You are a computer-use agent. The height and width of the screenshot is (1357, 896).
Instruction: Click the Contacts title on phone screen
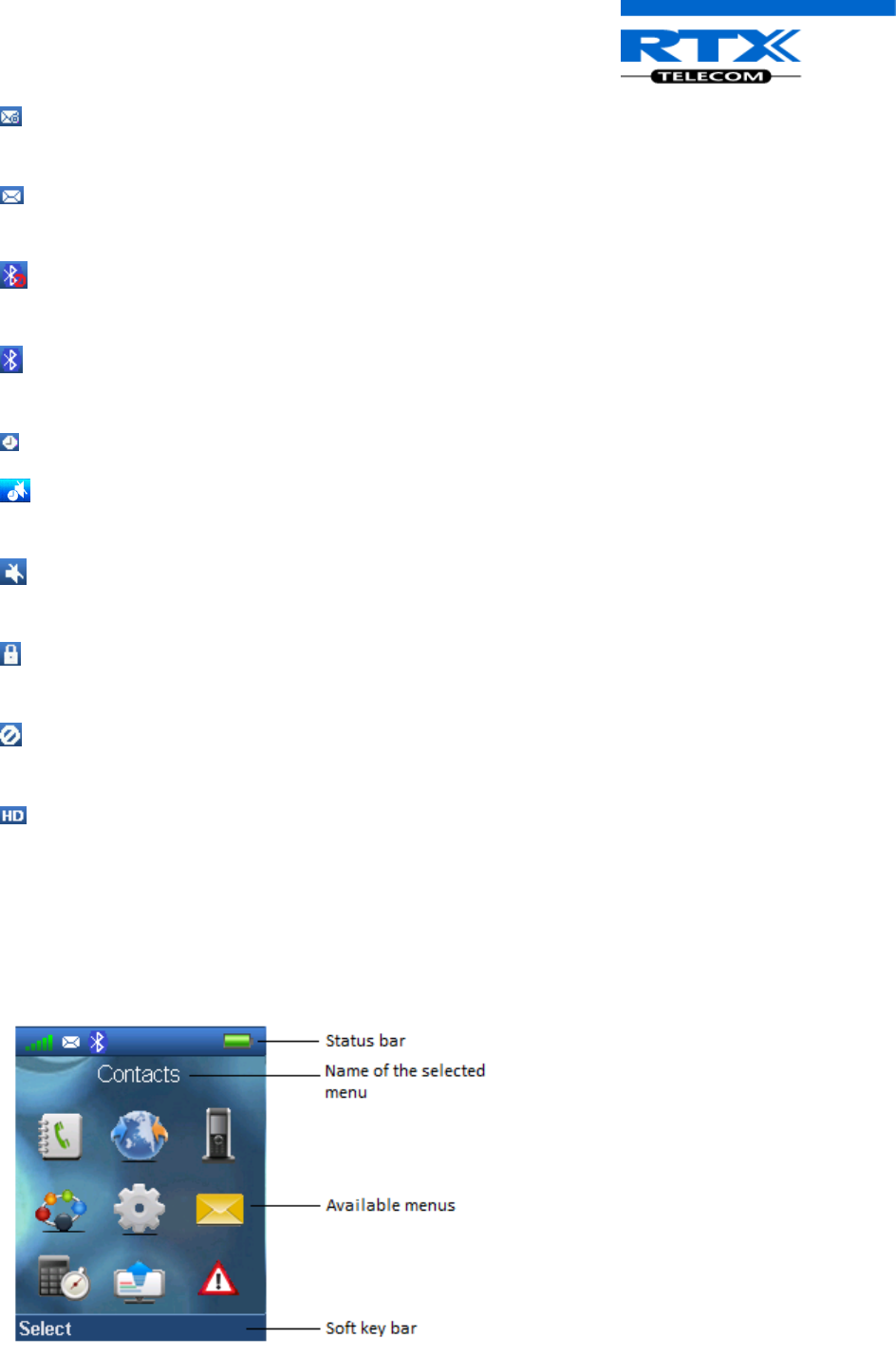point(139,1074)
